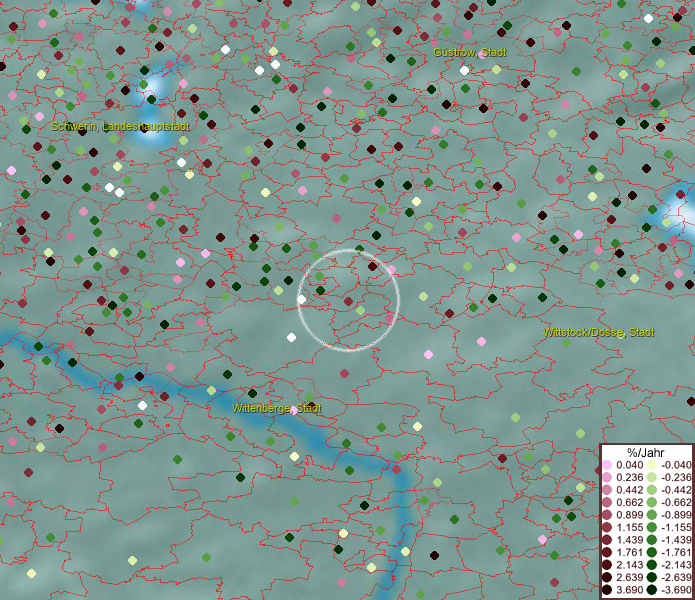Click the legend value 1.155
Viewport: 695px width, 600px height.
(629, 527)
